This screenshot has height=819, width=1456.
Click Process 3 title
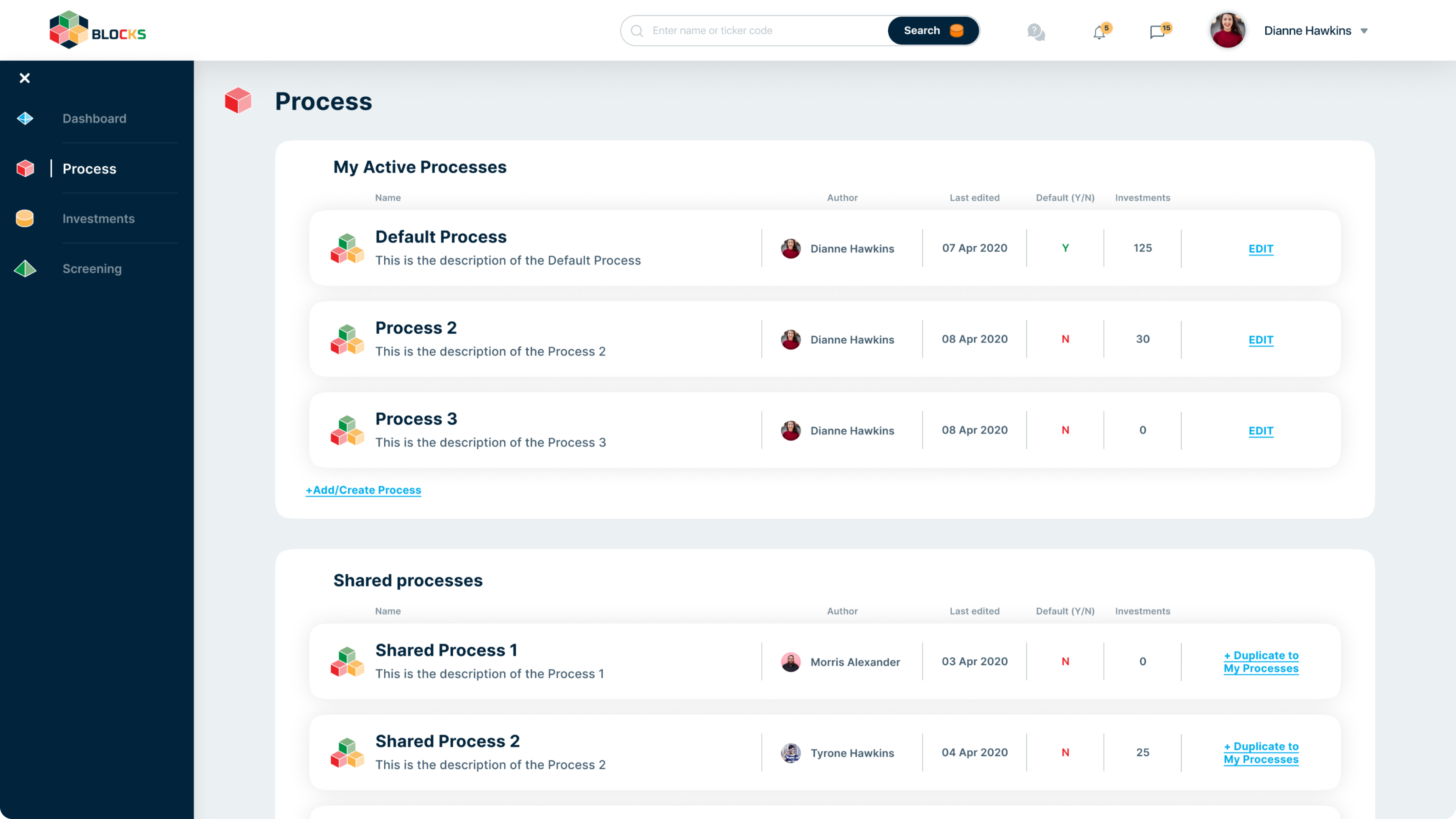tap(416, 419)
